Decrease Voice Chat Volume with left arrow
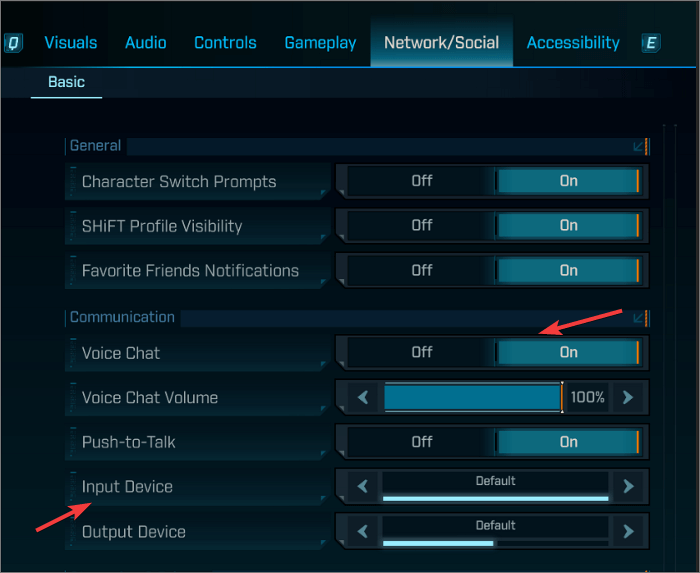This screenshot has width=700, height=573. (x=364, y=397)
